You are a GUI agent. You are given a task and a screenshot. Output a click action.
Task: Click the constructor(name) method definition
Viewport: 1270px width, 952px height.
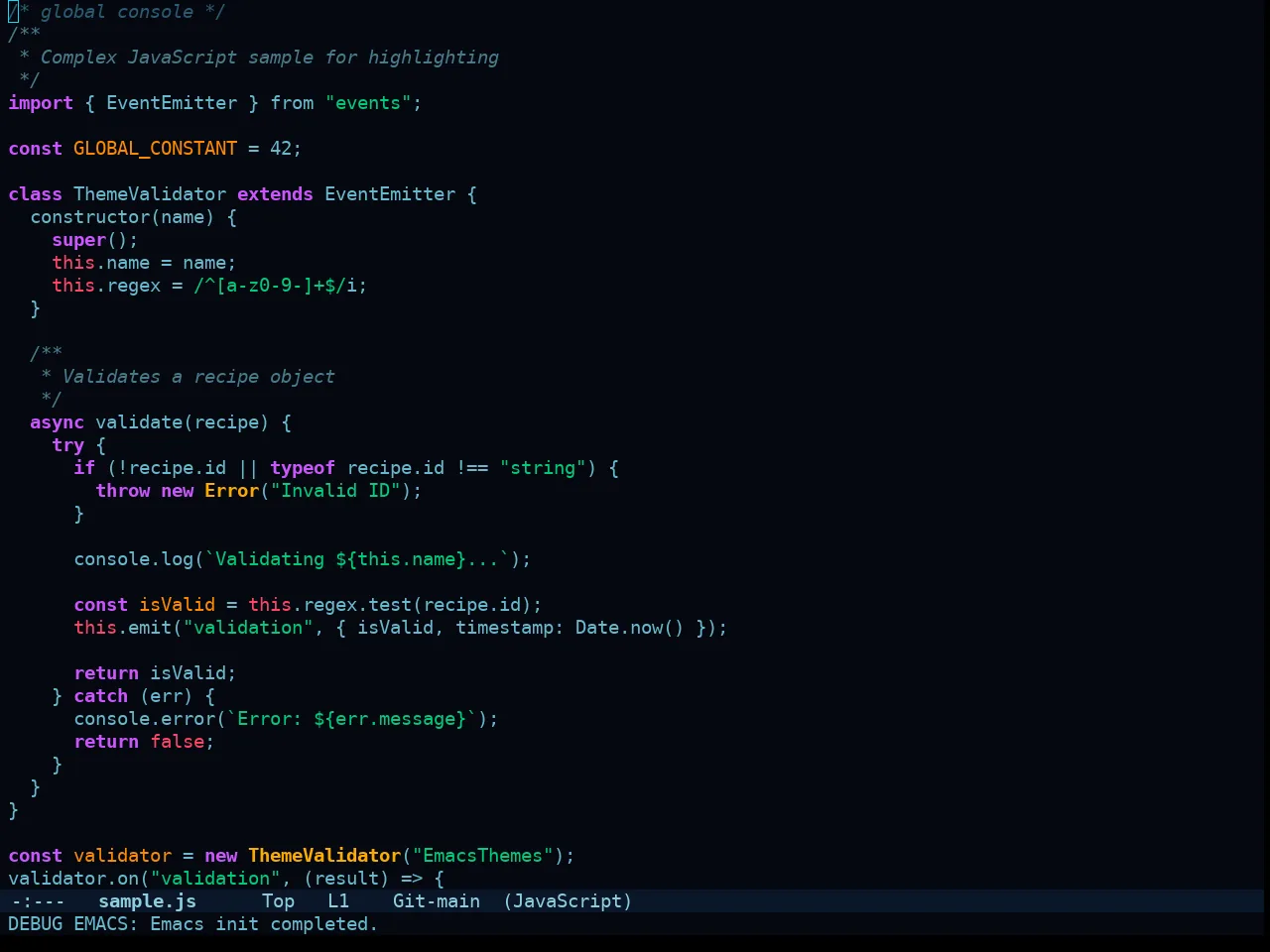coord(122,217)
